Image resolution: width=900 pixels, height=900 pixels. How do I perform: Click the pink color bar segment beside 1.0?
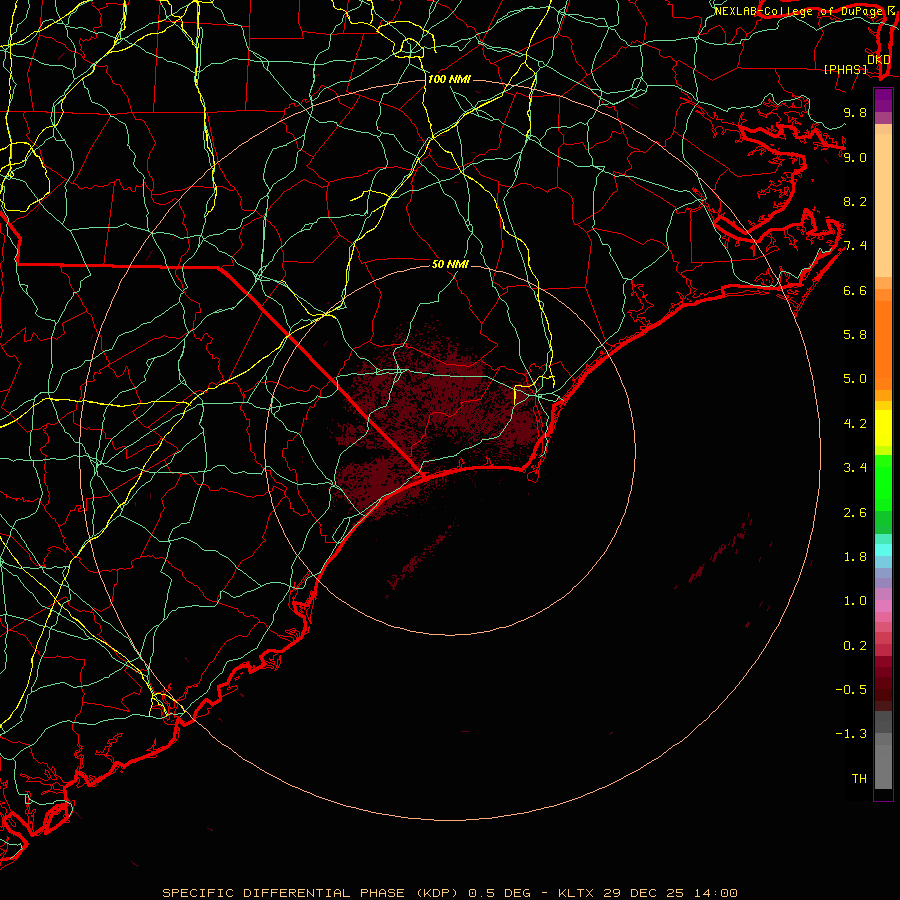(883, 606)
